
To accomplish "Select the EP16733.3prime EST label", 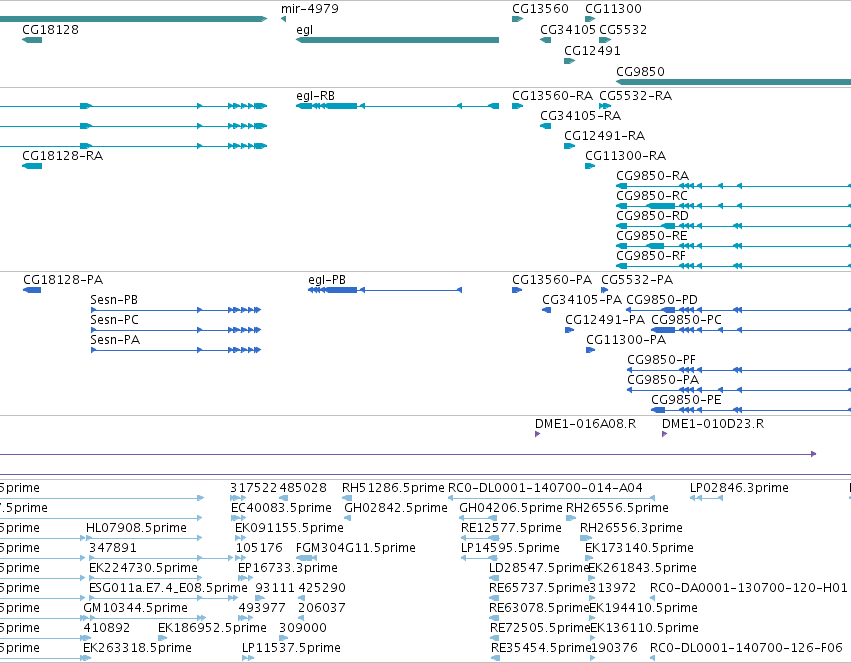I will click(288, 568).
